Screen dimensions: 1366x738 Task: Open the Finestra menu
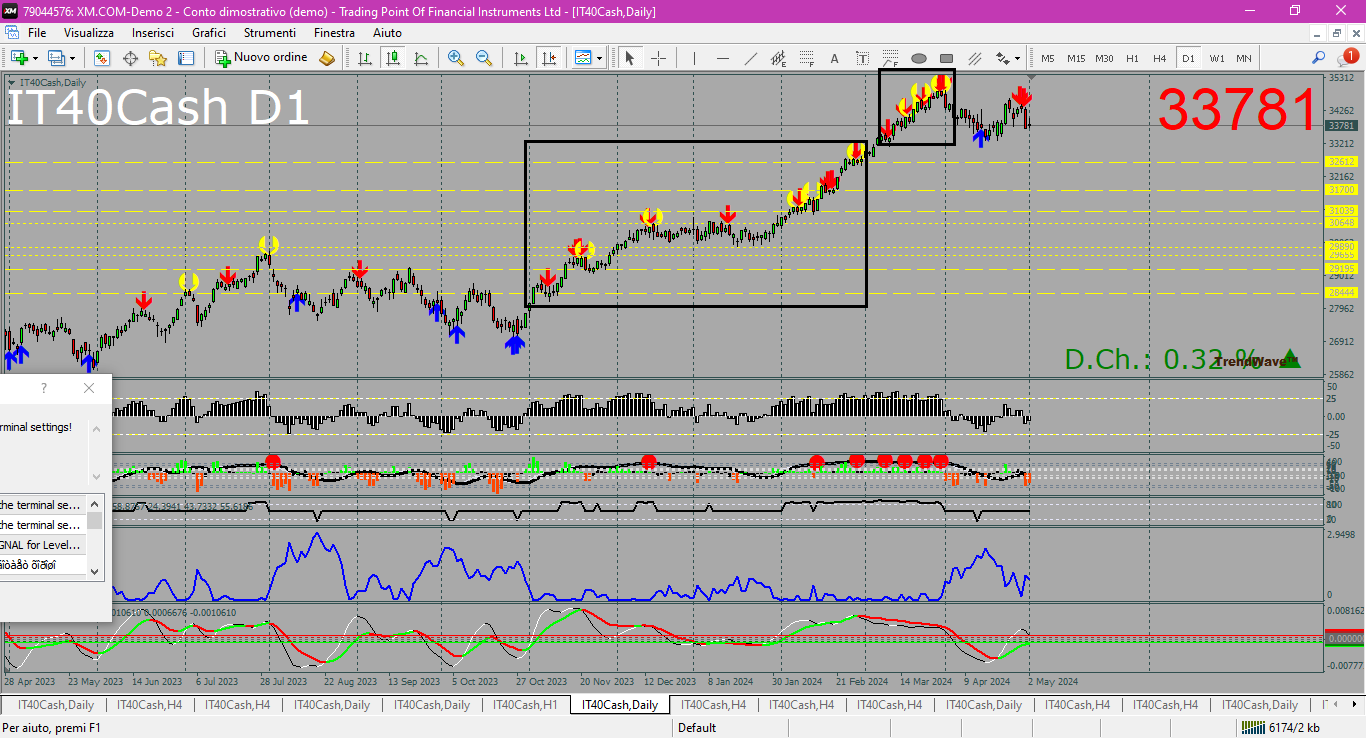334,33
